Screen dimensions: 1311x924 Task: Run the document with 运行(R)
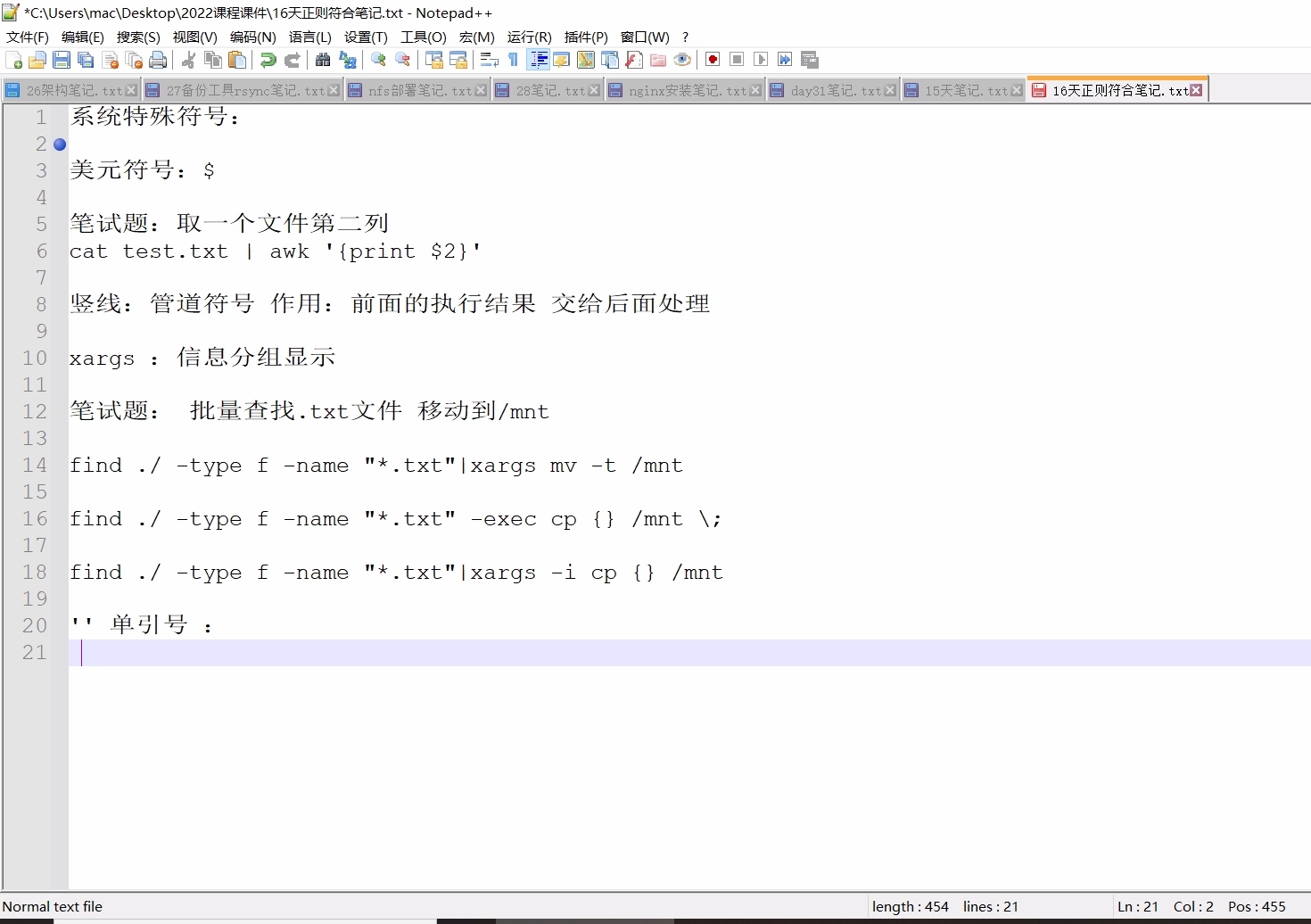click(x=528, y=37)
